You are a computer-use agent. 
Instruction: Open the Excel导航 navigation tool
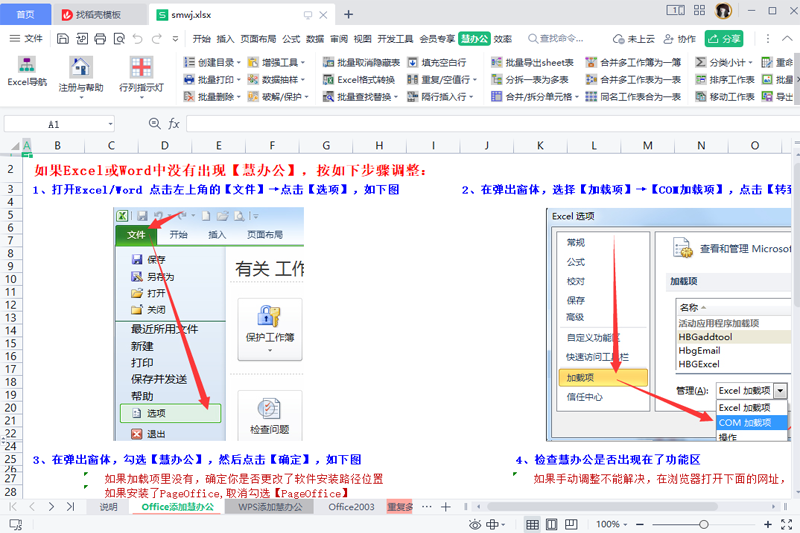pyautogui.click(x=27, y=71)
